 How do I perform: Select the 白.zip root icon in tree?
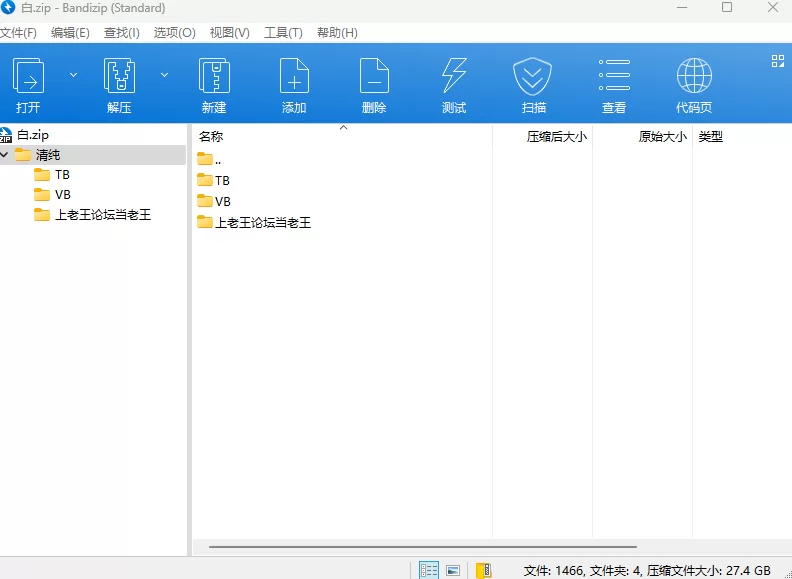click(x=6, y=135)
